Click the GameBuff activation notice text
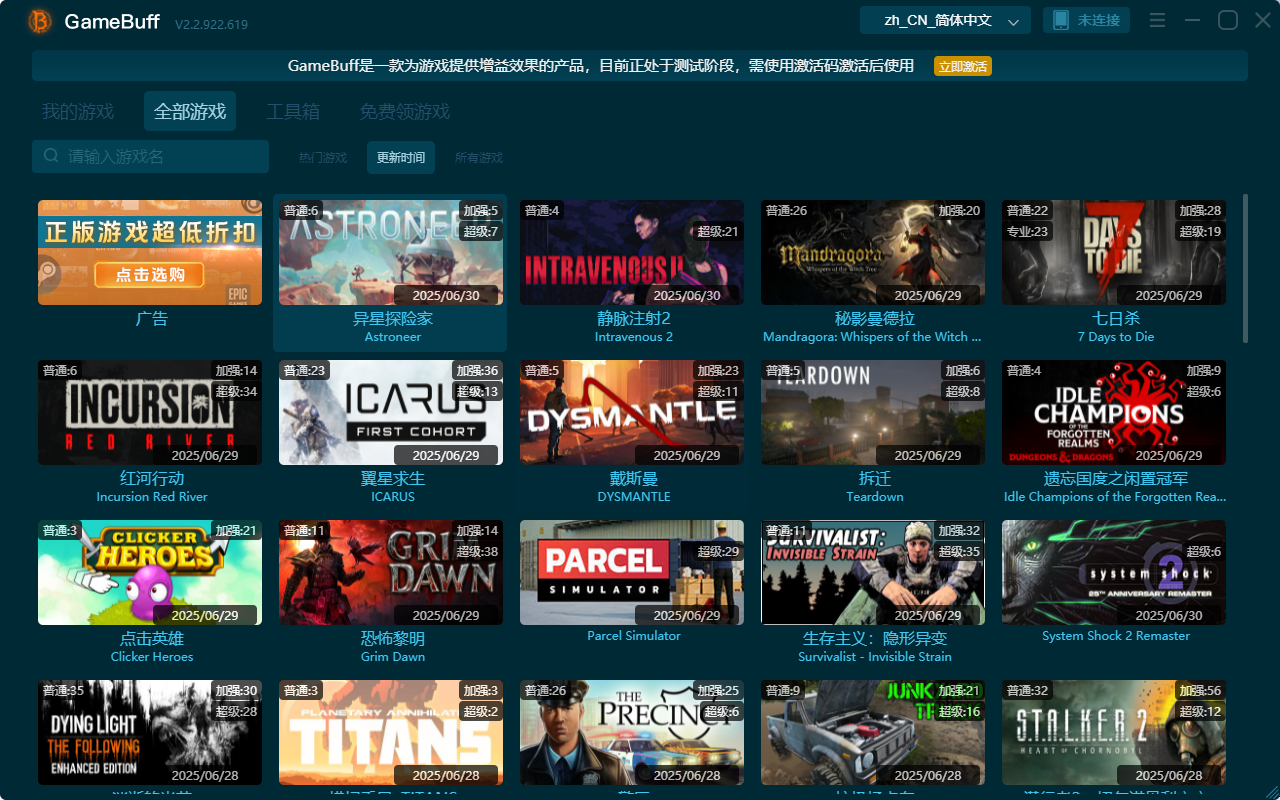 pos(601,66)
